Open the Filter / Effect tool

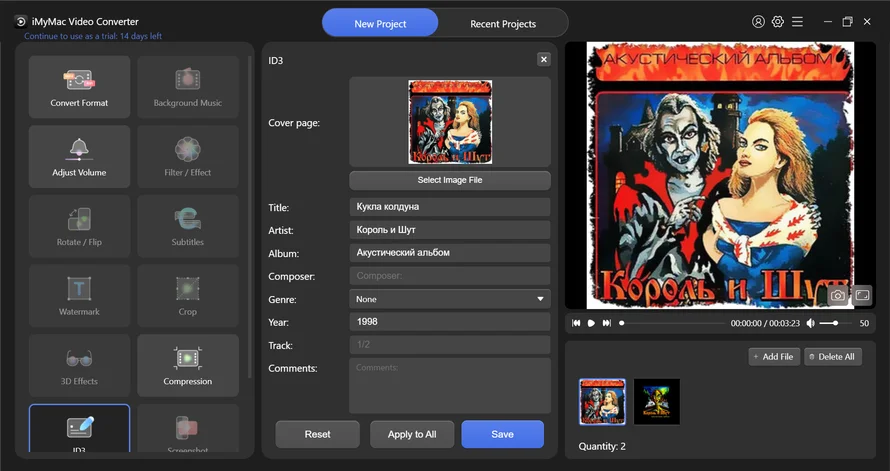pyautogui.click(x=188, y=157)
